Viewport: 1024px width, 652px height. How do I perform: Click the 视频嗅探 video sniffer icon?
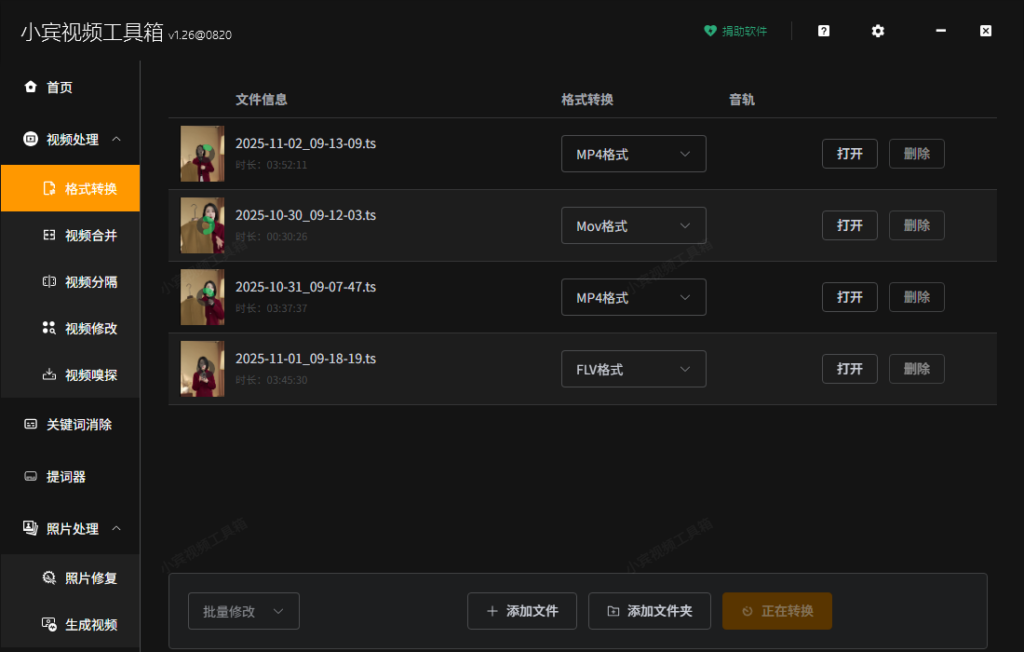(x=48, y=375)
